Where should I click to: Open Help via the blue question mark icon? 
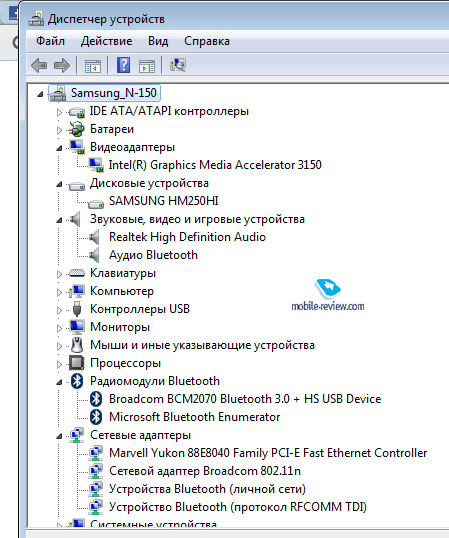tap(123, 65)
